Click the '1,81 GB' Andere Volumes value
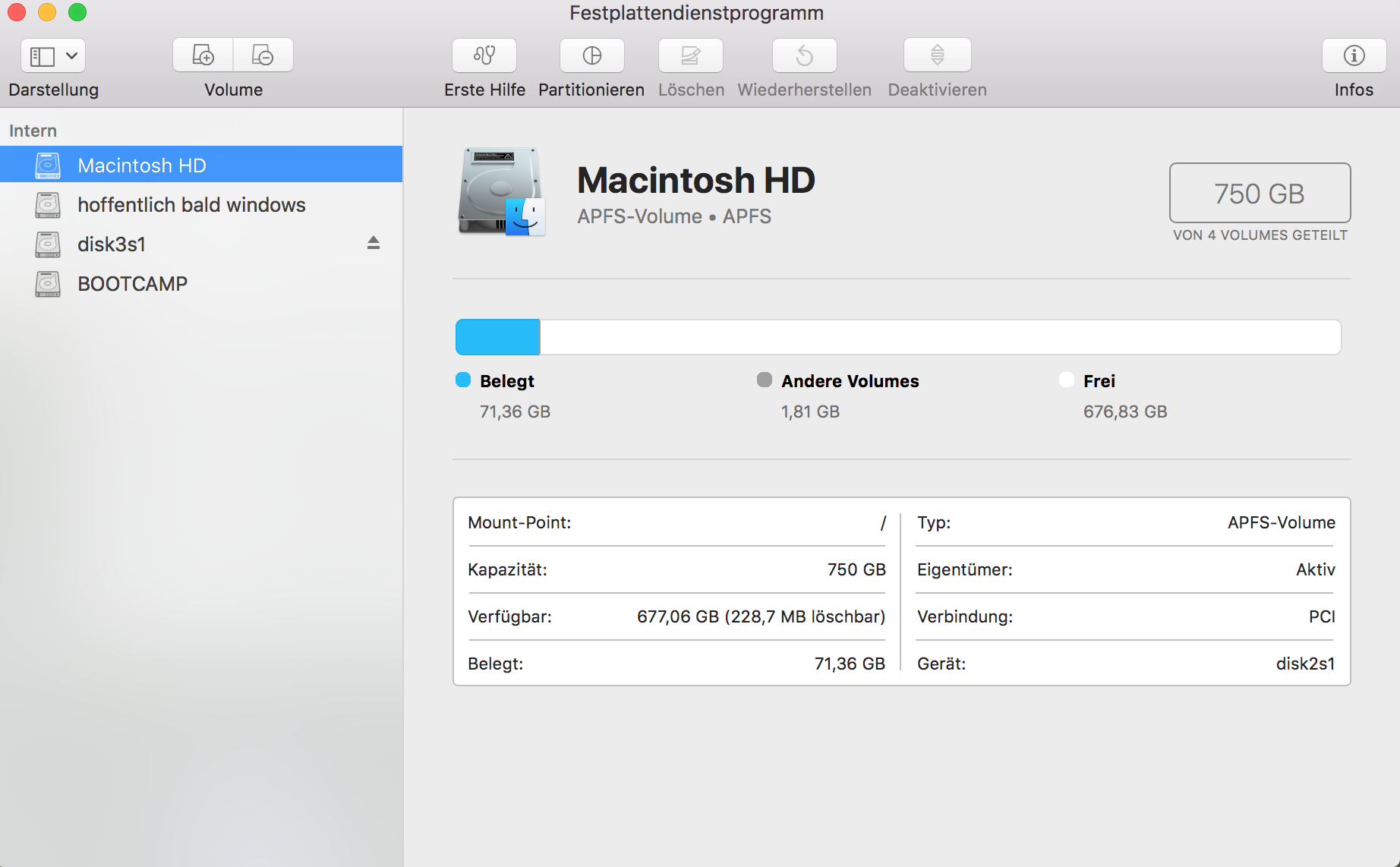The image size is (1400, 867). click(x=811, y=411)
